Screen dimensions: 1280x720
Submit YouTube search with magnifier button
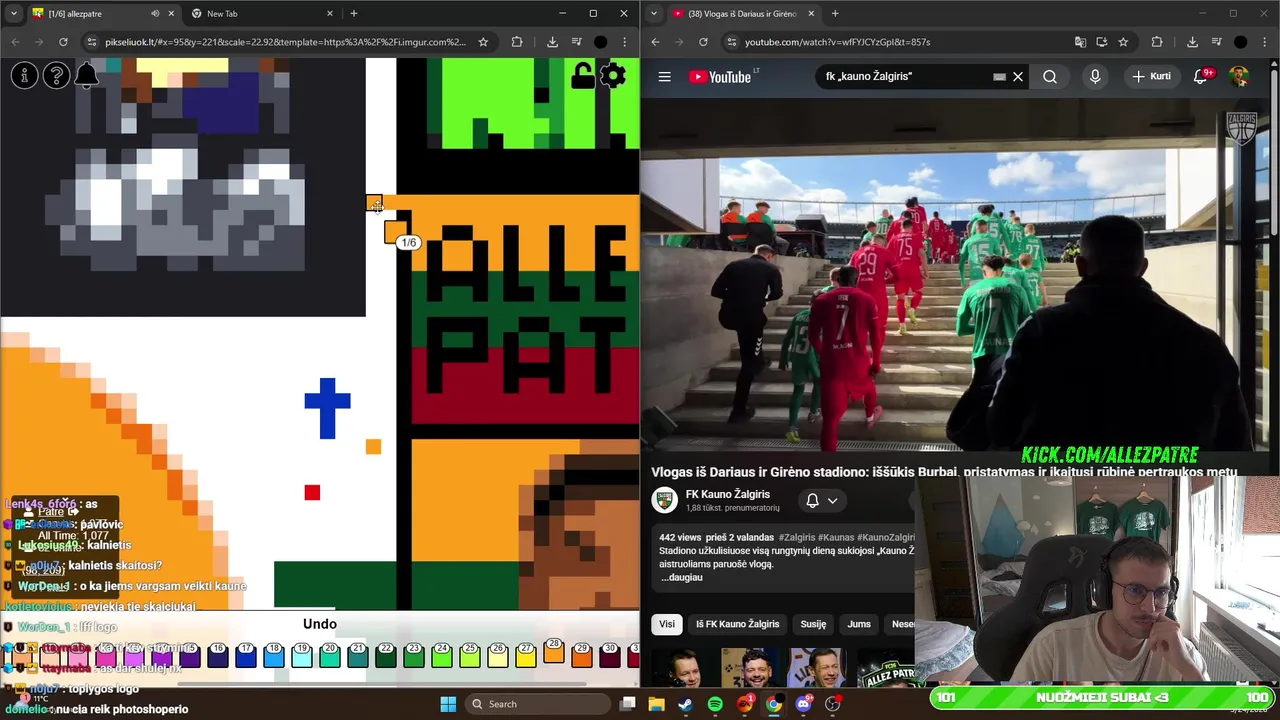[x=1050, y=76]
